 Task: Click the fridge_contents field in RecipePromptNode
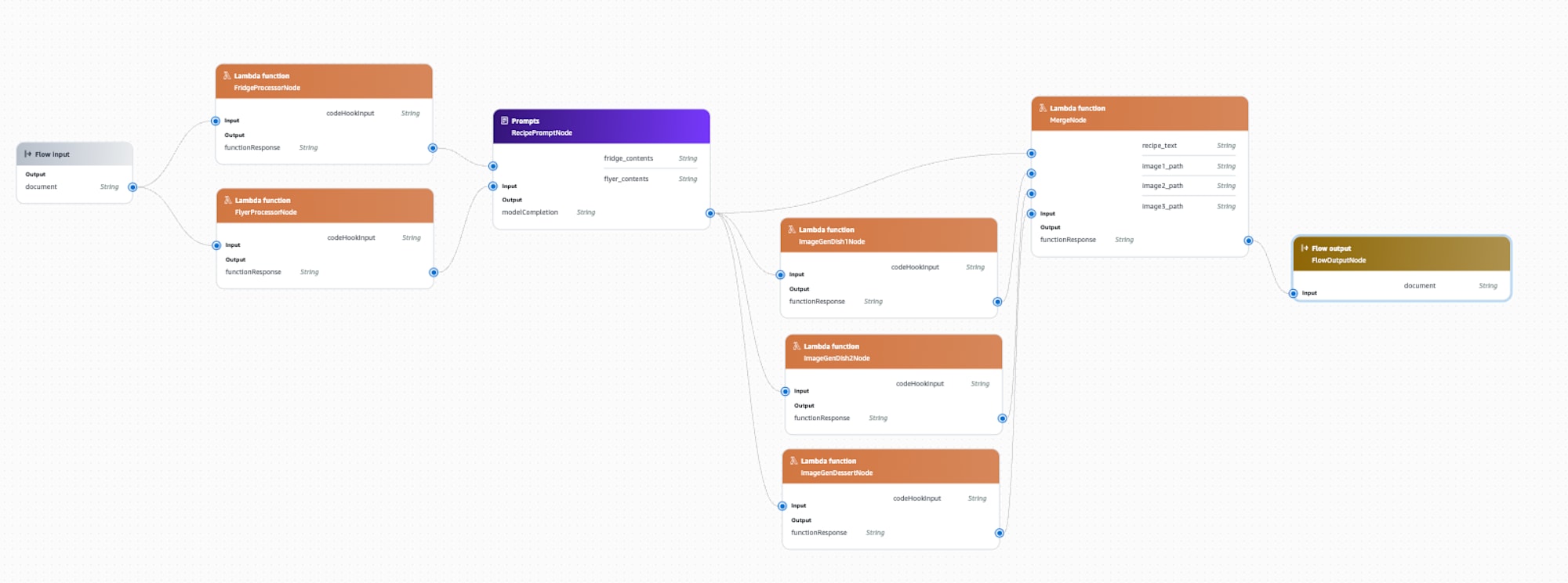click(x=628, y=158)
